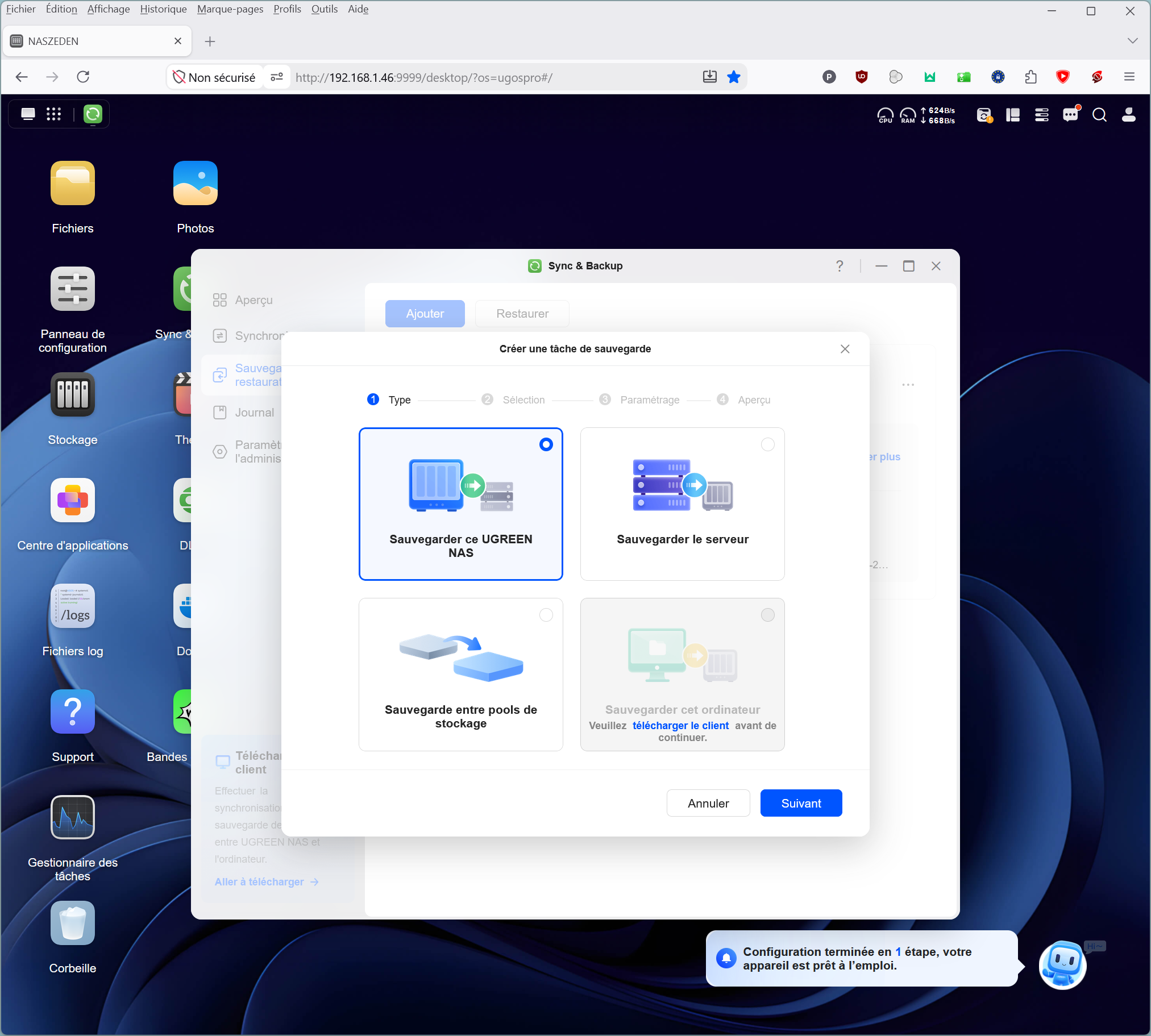Bookmark this page with the star

734,77
